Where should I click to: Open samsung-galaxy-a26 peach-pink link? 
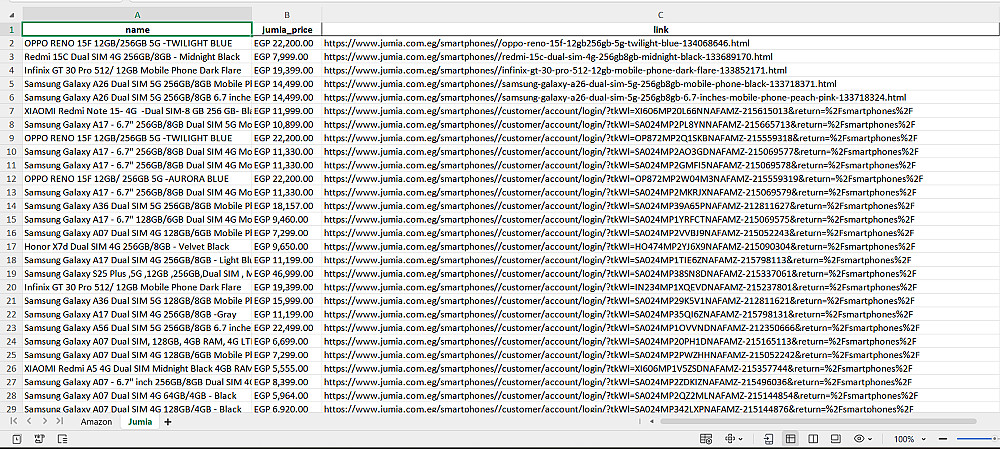tap(615, 97)
